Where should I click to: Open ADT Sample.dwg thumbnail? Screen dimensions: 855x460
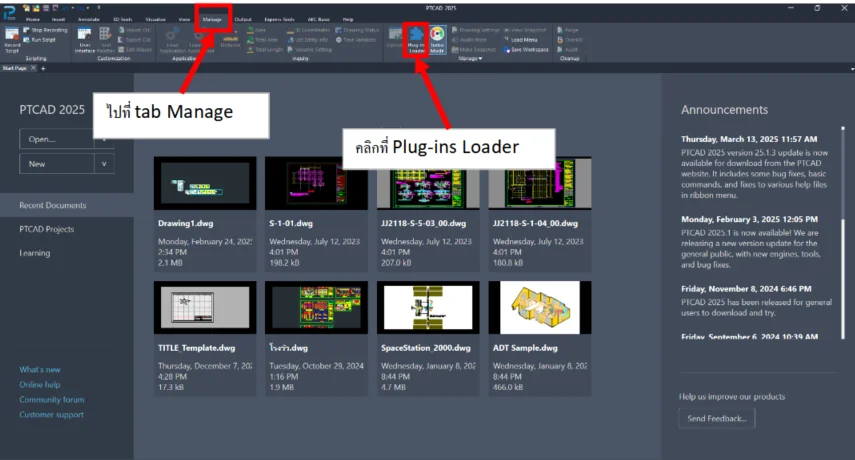coord(540,307)
